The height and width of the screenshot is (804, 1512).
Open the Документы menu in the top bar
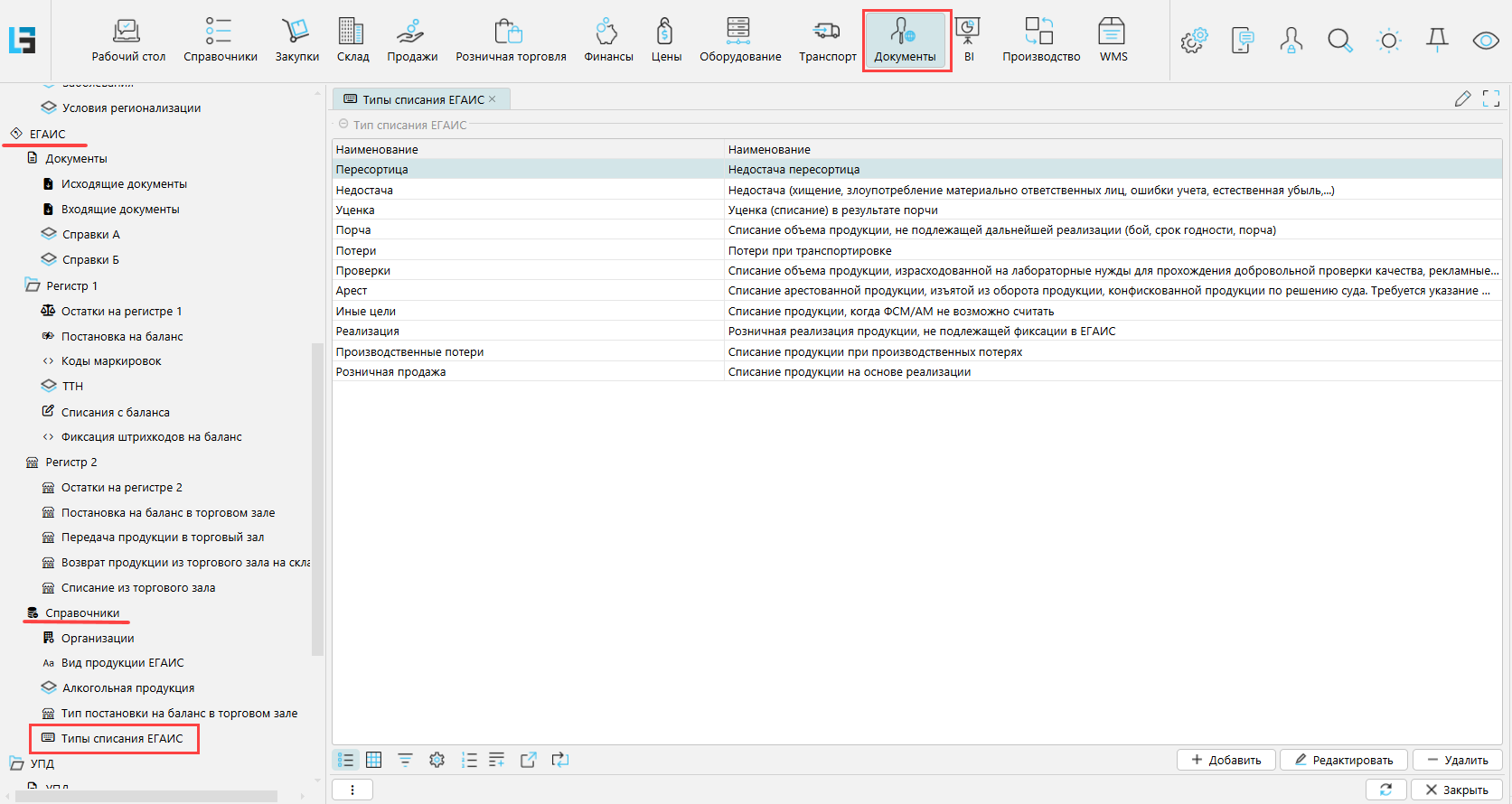(906, 41)
